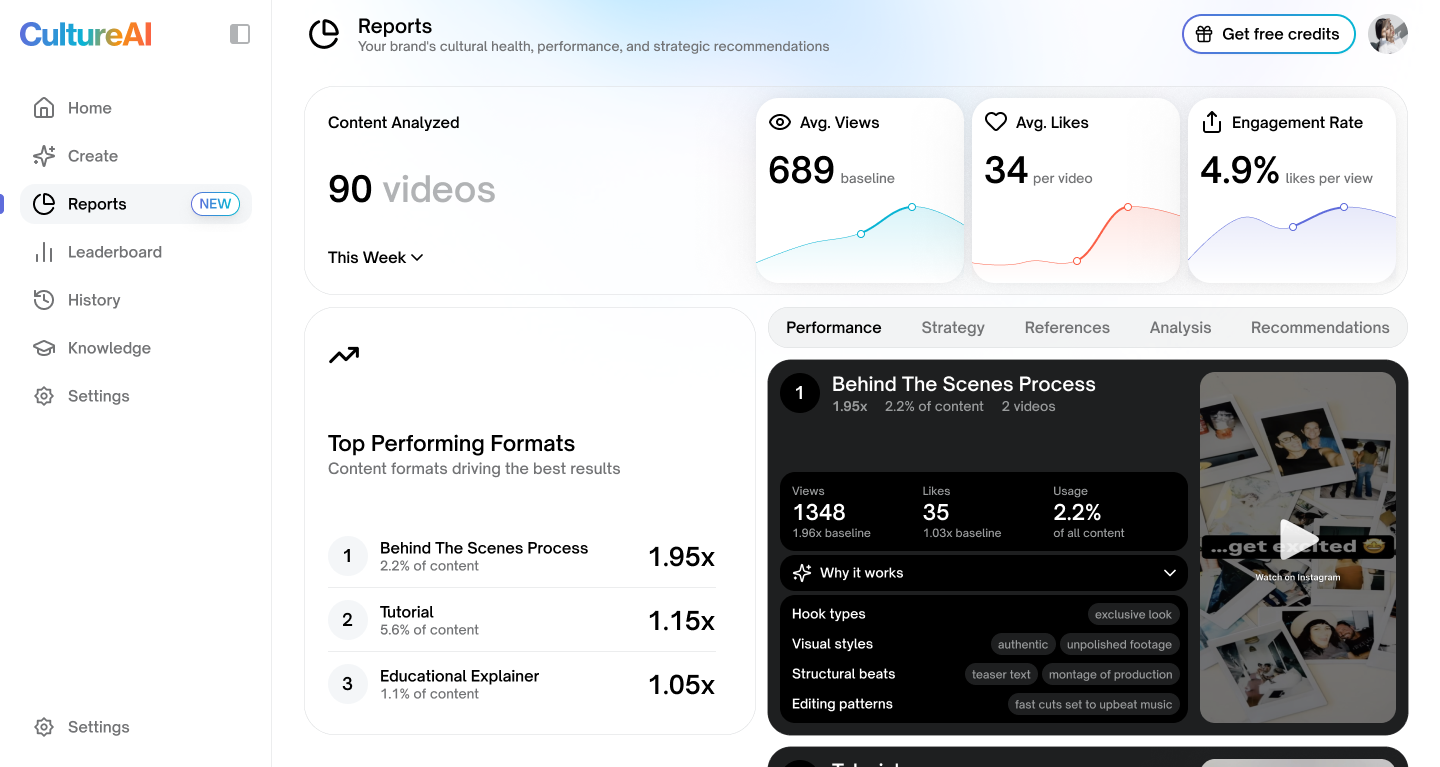Open the Watch on Instagram link
This screenshot has width=1440, height=767.
[x=1297, y=577]
